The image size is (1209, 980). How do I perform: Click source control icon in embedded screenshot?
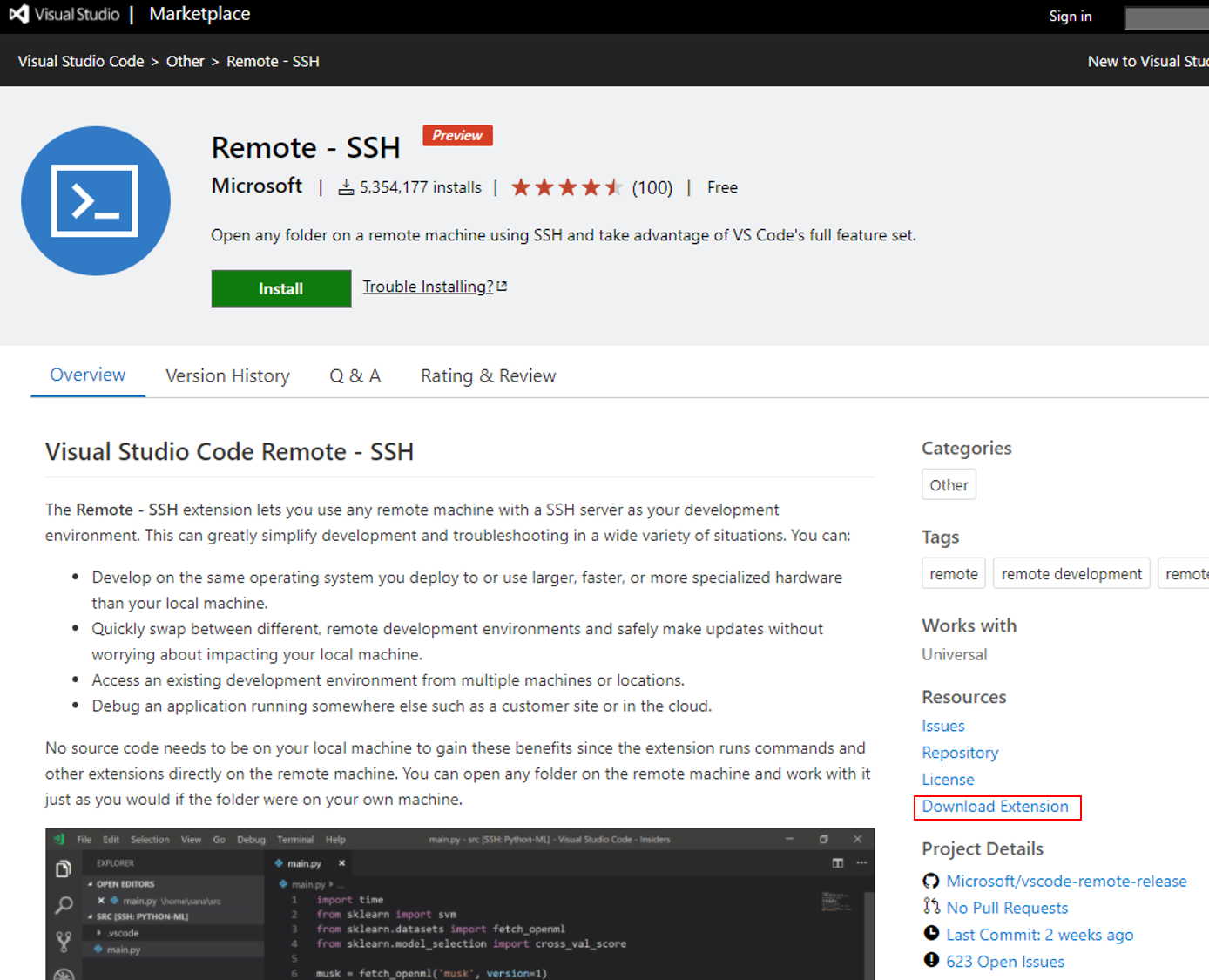pyautogui.click(x=64, y=941)
